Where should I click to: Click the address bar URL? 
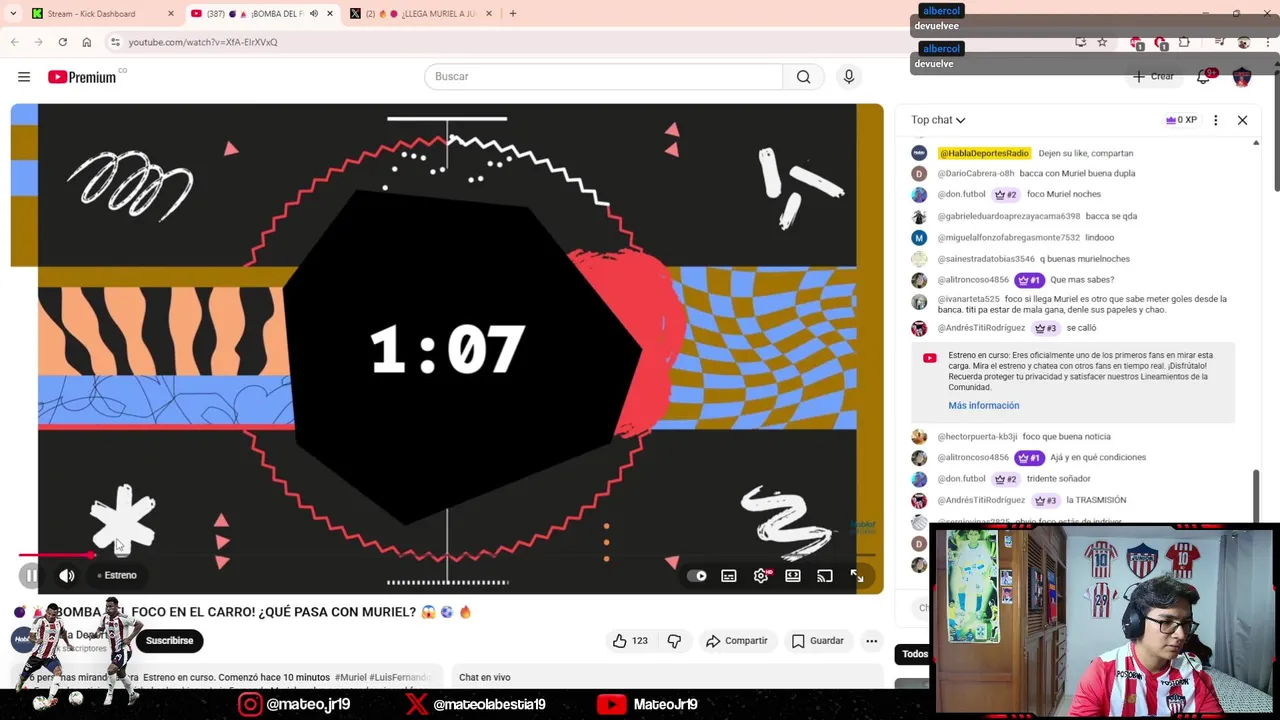203,42
